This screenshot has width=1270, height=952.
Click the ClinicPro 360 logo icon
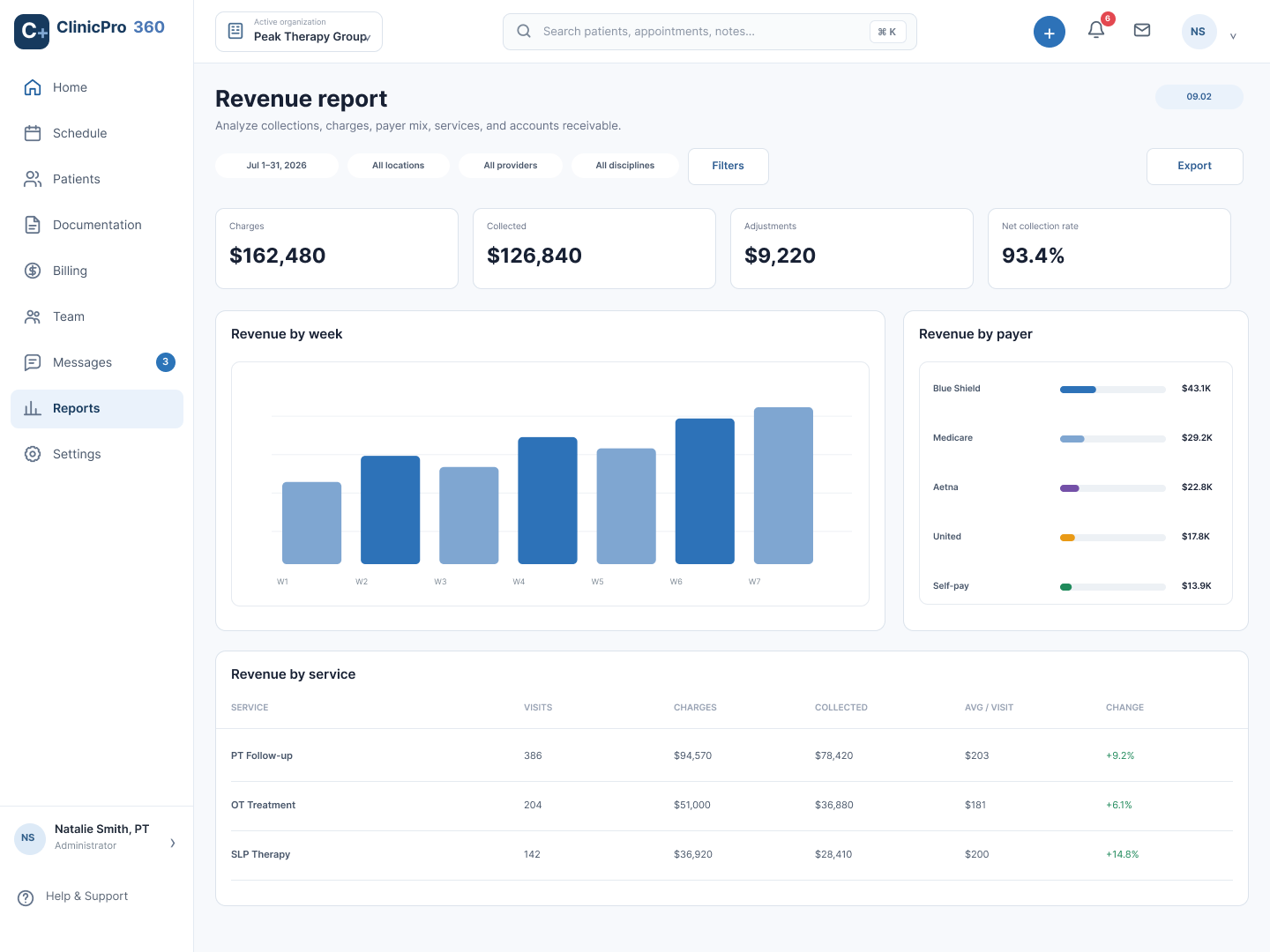click(x=32, y=32)
